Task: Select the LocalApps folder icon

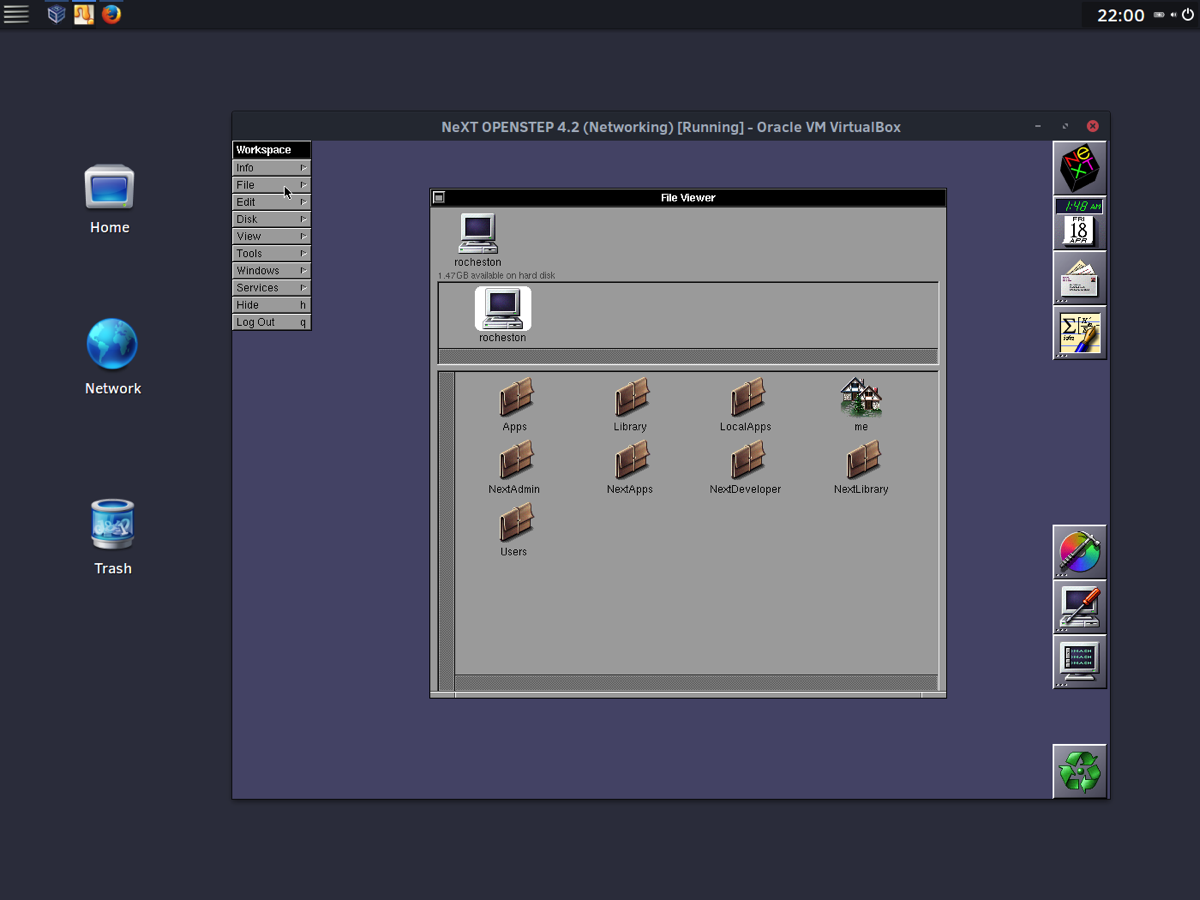Action: [747, 398]
